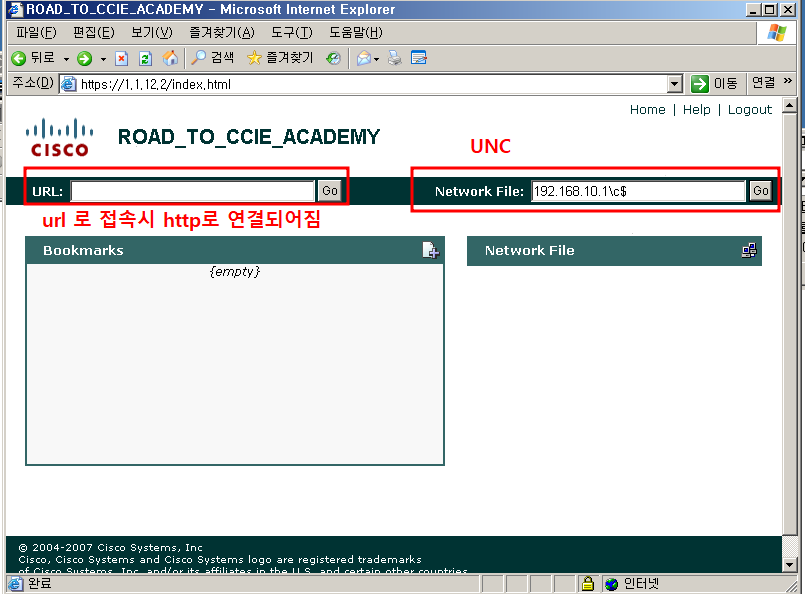Minimize the Internet Explorer window
Image resolution: width=805 pixels, height=594 pixels.
[x=753, y=9]
